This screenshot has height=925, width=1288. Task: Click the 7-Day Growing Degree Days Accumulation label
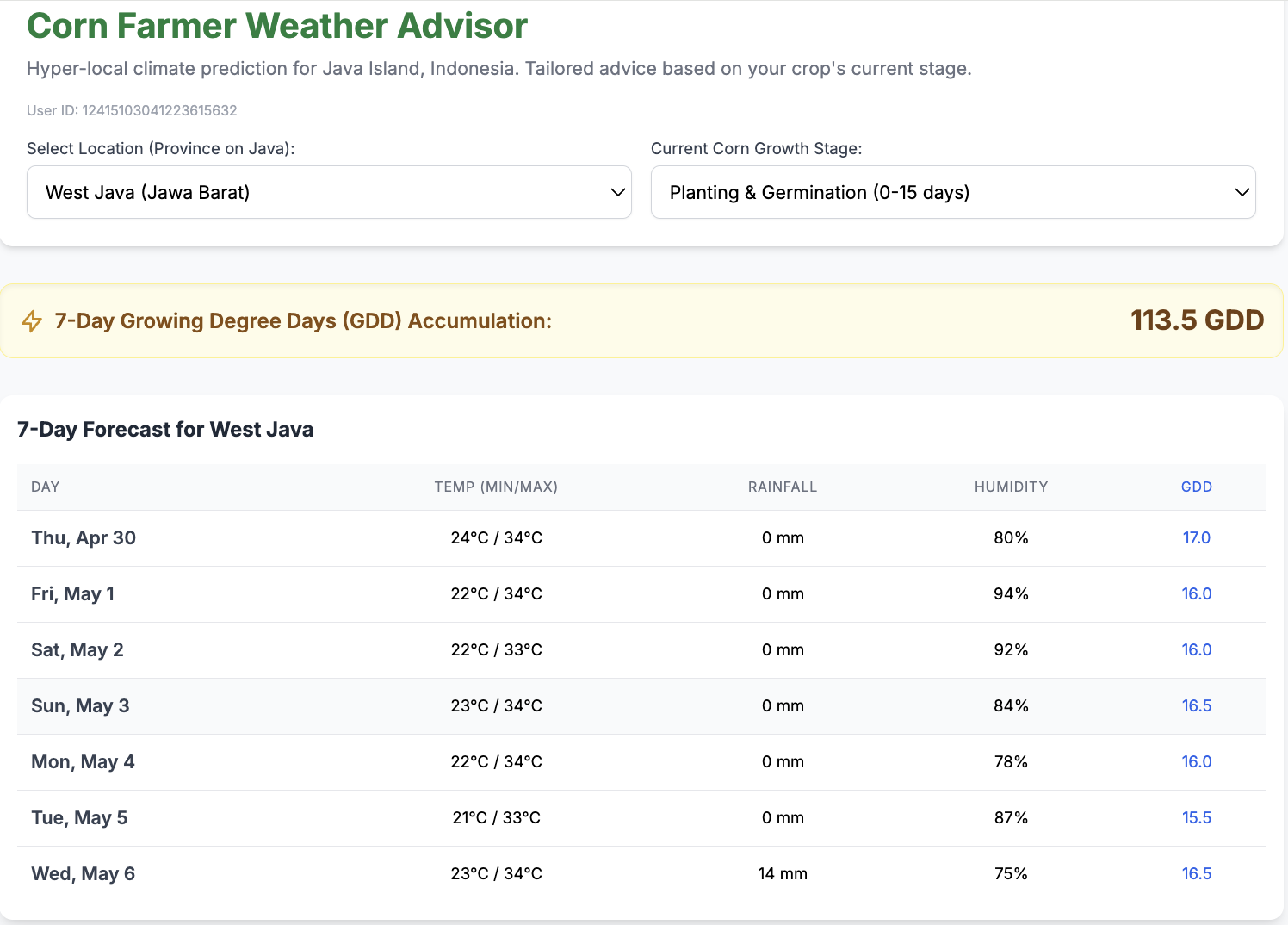point(303,321)
